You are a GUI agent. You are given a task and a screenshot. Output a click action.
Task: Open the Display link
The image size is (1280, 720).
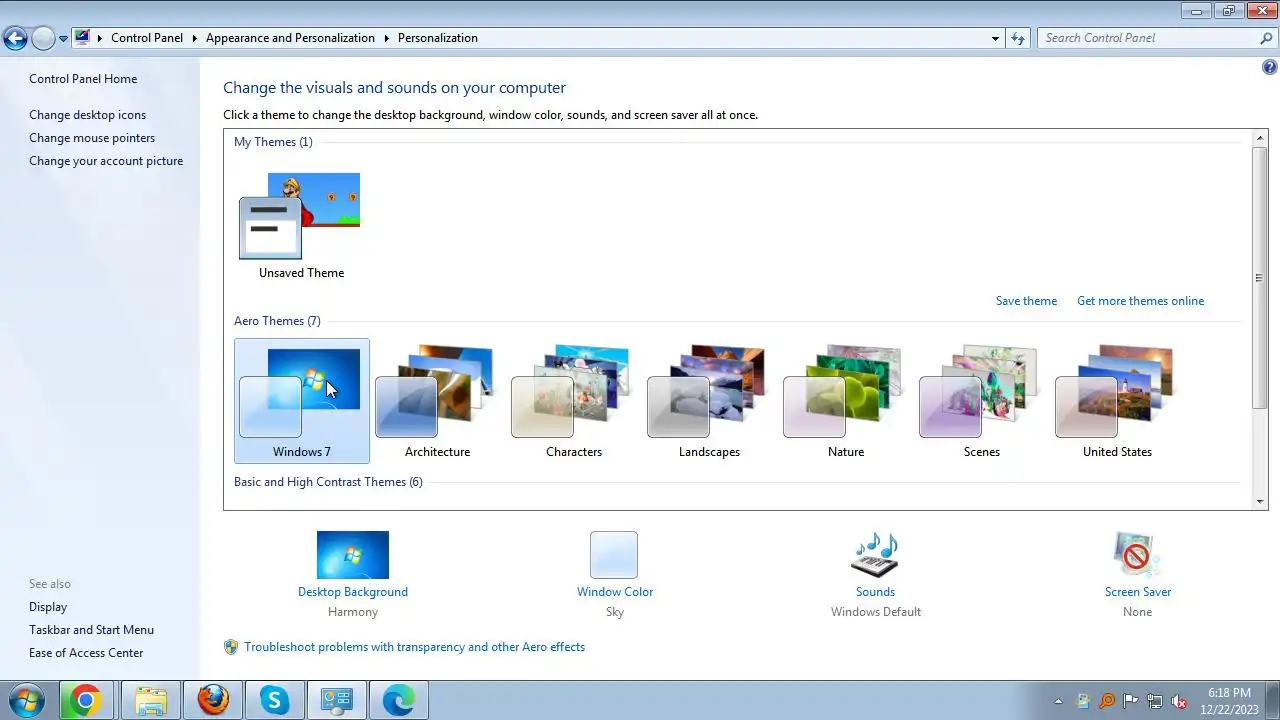tap(48, 607)
